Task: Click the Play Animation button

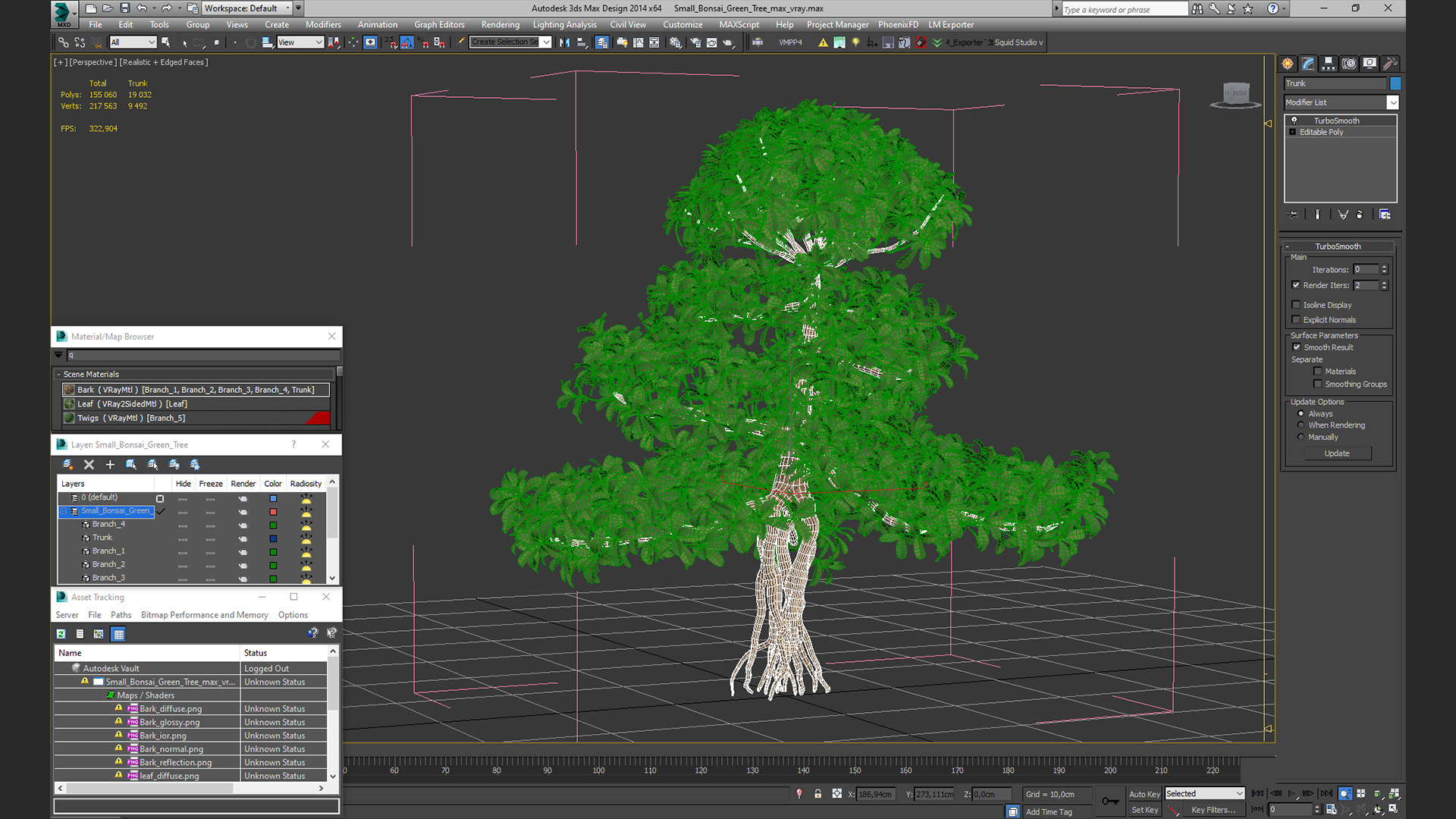Action: point(1292,793)
